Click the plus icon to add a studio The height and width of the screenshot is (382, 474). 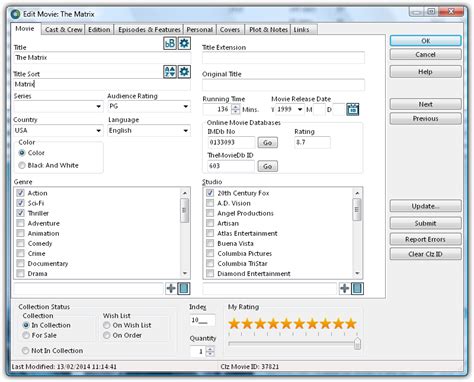(344, 288)
